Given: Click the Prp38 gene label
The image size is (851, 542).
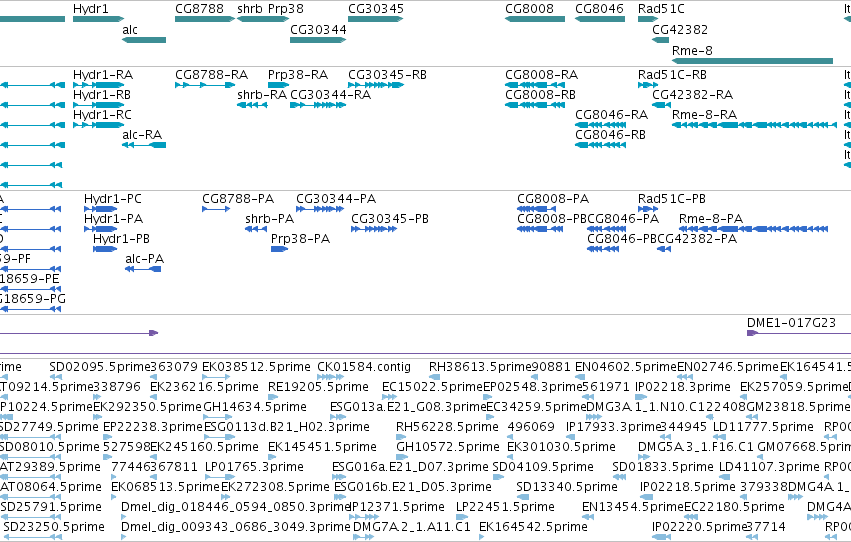Looking at the screenshot, I should 285,9.
